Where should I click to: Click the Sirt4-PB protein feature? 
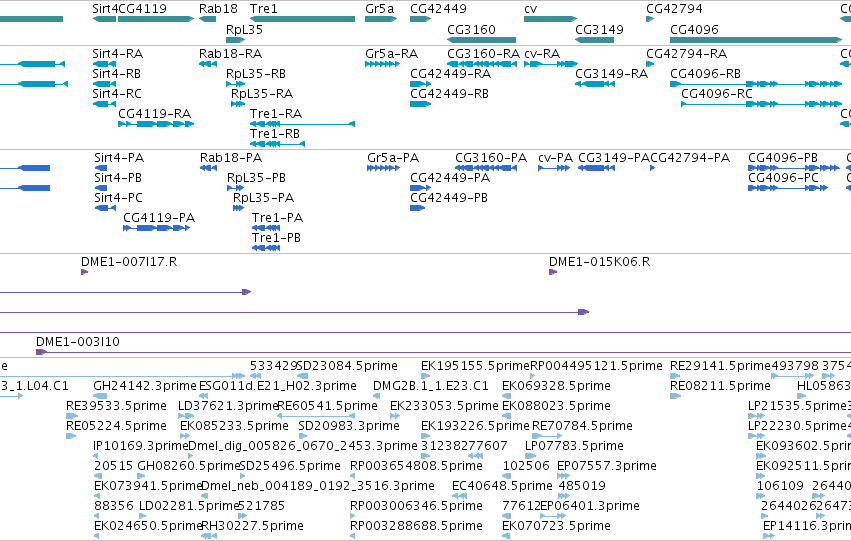(x=100, y=188)
